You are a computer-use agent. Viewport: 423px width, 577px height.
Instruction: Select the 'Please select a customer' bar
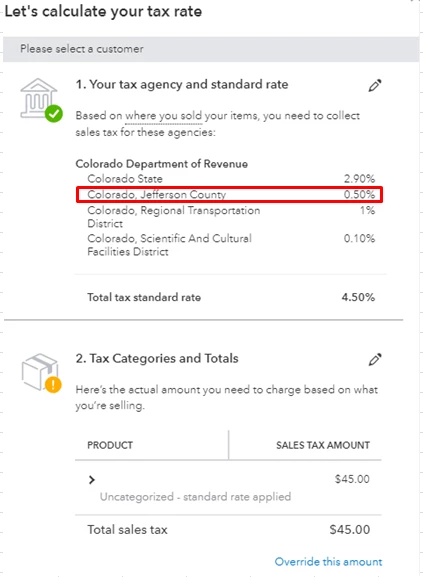click(211, 49)
